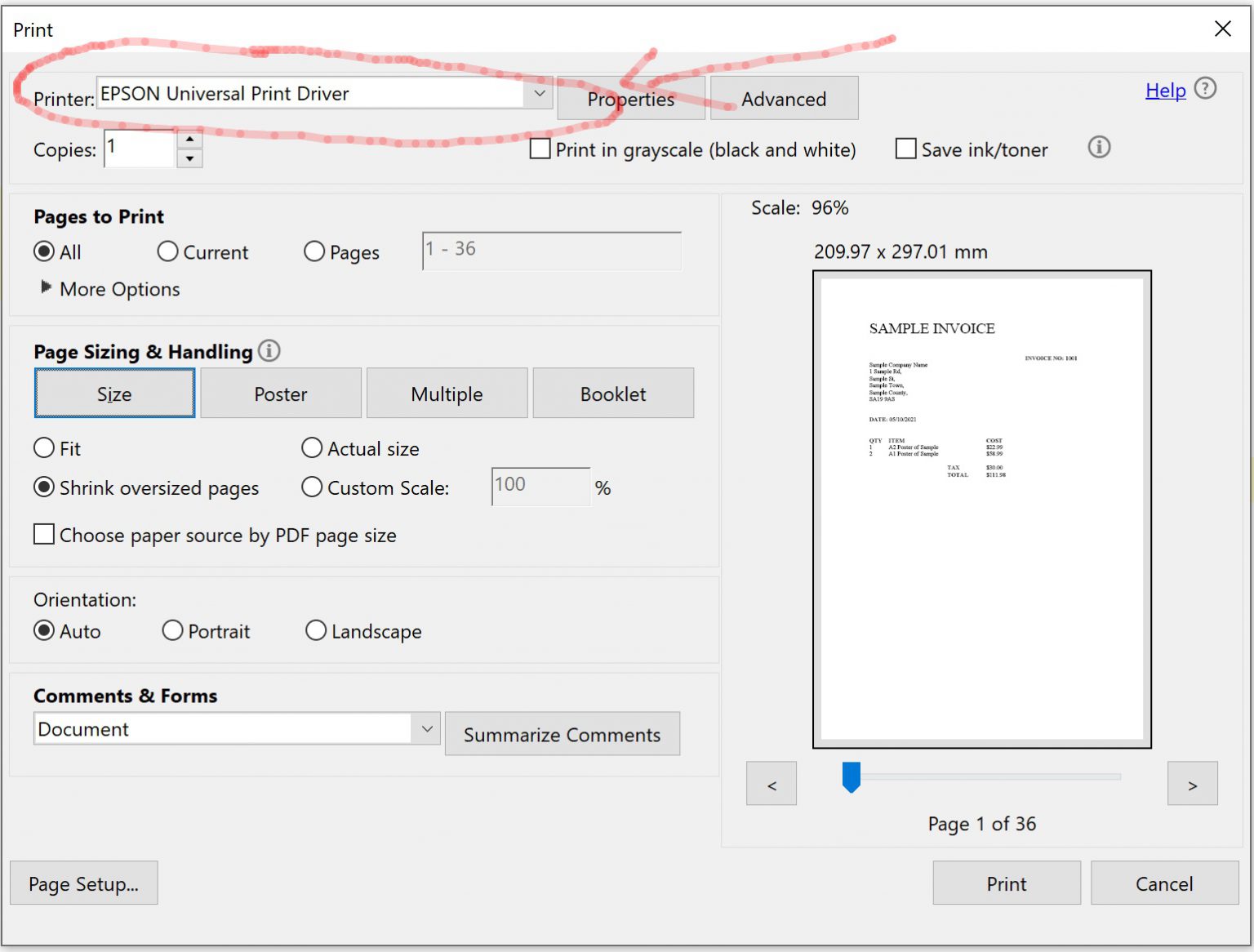Select Actual size scaling
Viewport: 1254px width, 952px height.
coord(312,447)
